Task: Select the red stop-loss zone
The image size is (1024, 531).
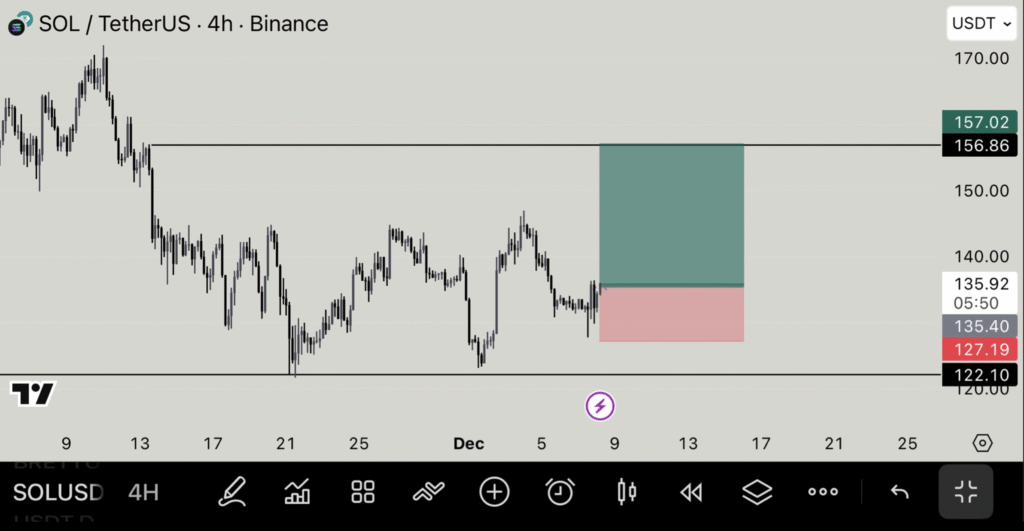Action: click(671, 315)
